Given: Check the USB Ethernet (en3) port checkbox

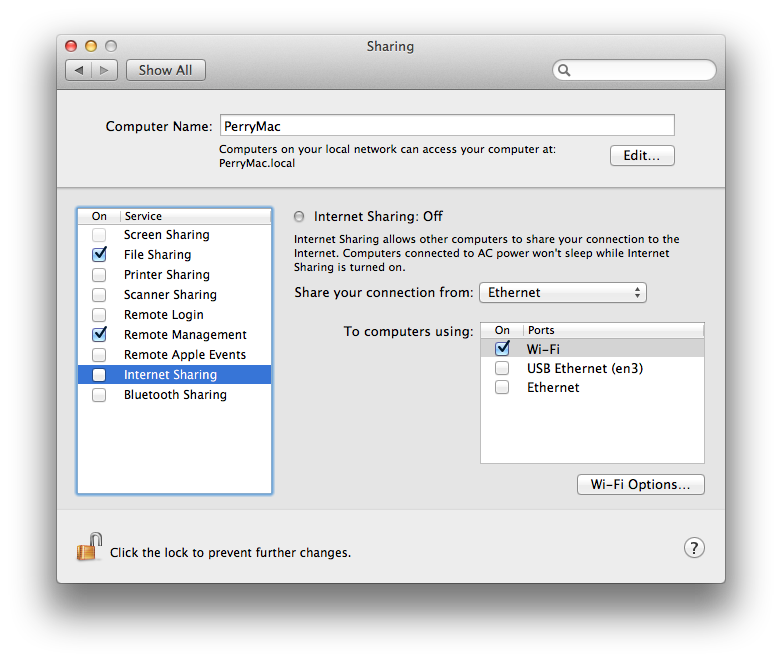Looking at the screenshot, I should (502, 368).
